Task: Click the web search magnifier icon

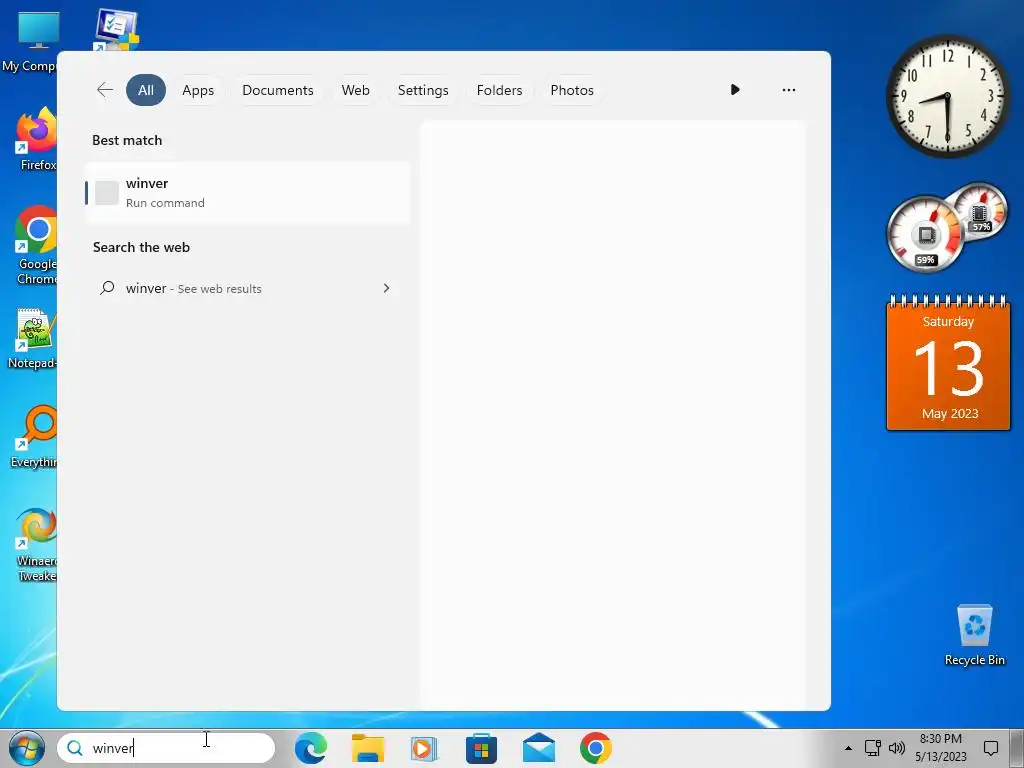Action: pos(107,287)
